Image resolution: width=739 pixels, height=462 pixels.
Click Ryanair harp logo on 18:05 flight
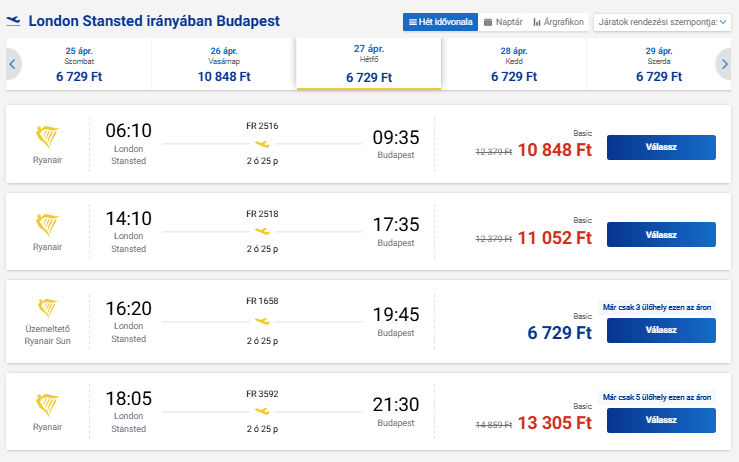coord(47,404)
